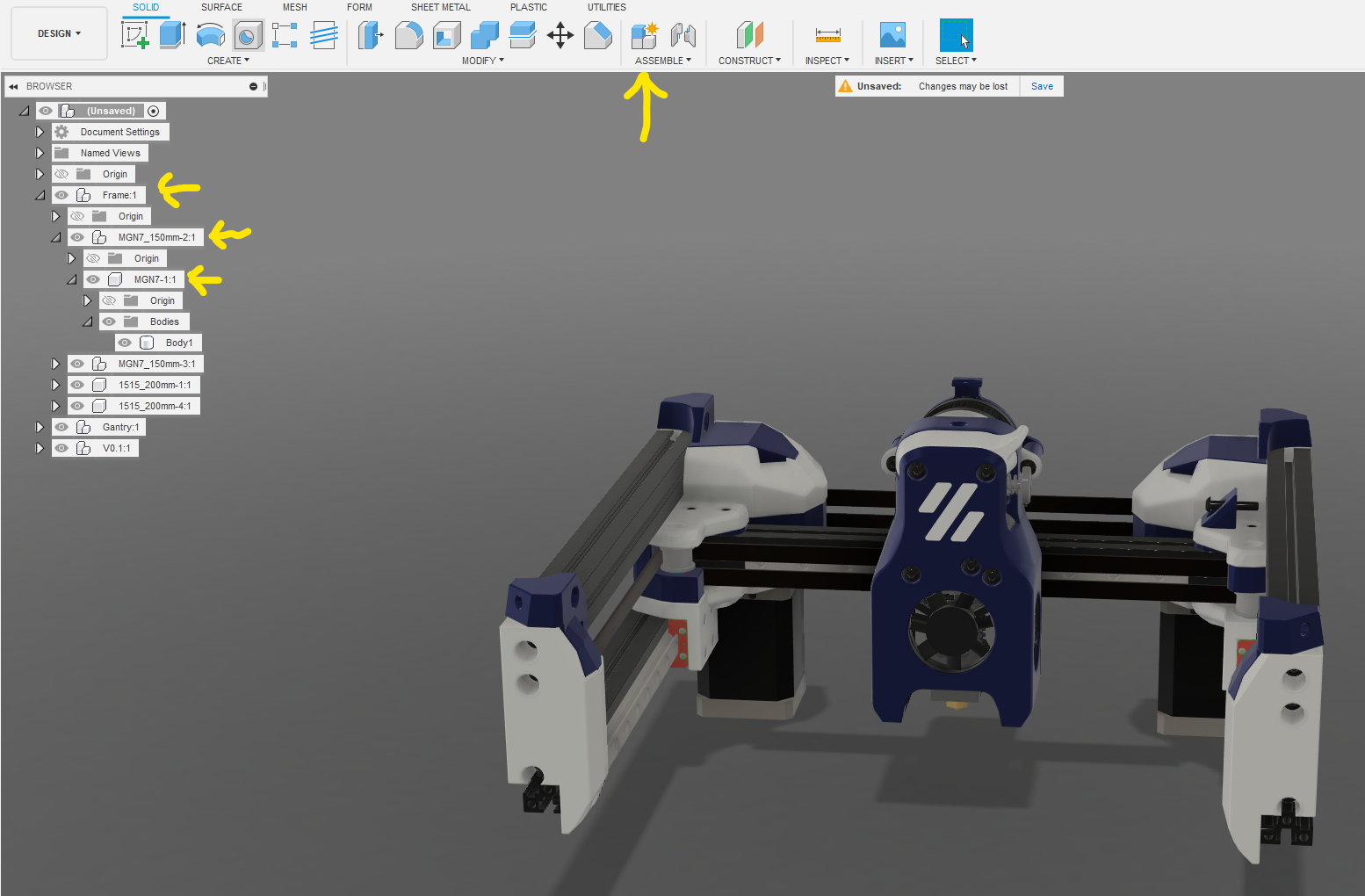Toggle visibility of Bodies folder
Screen dimensions: 1365x896
(x=109, y=322)
